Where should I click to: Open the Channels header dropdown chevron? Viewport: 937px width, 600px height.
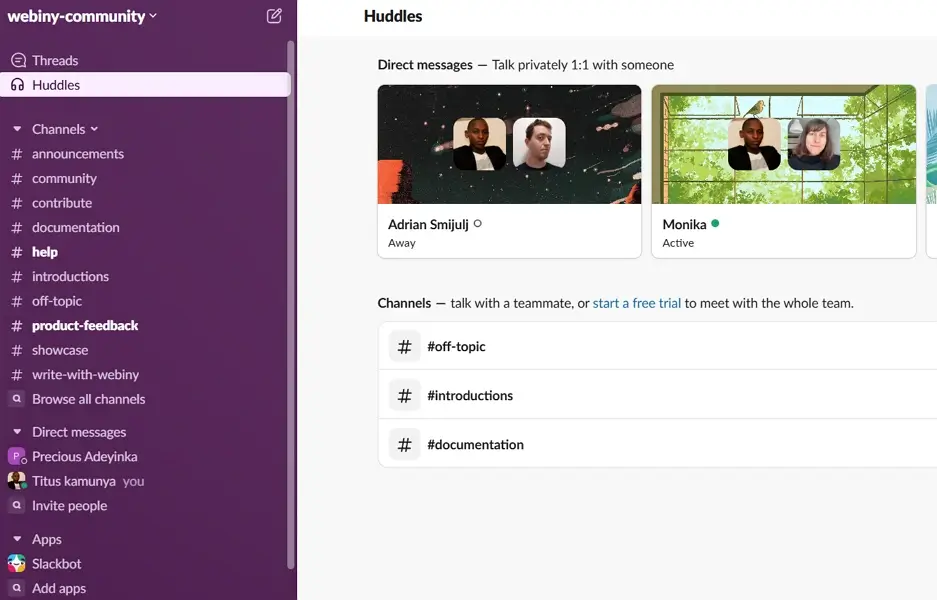pos(94,129)
